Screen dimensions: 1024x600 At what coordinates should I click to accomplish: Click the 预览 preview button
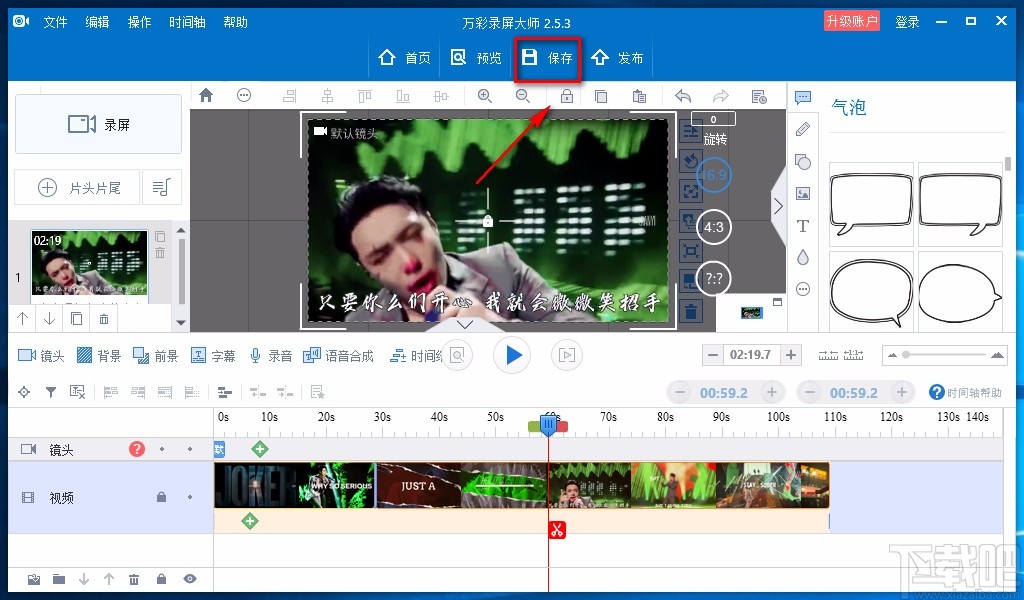tap(476, 58)
